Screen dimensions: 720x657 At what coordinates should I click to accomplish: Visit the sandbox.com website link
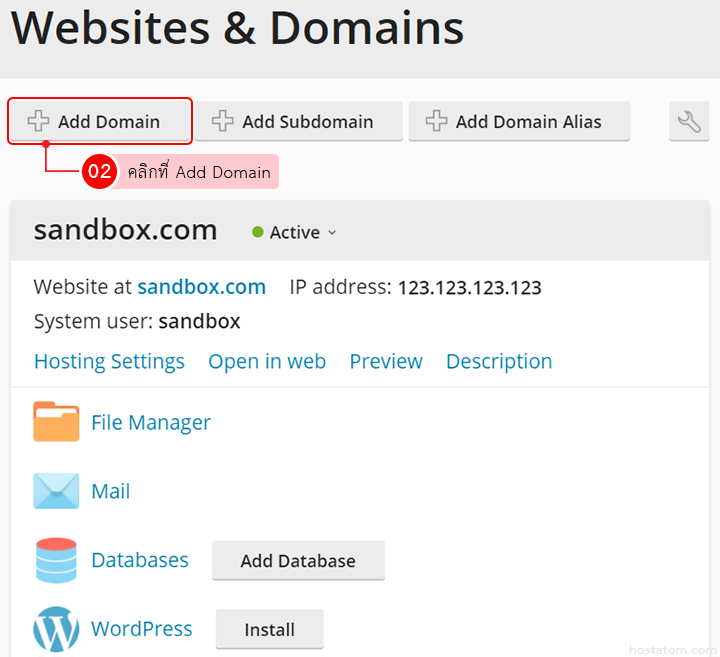[x=201, y=287]
